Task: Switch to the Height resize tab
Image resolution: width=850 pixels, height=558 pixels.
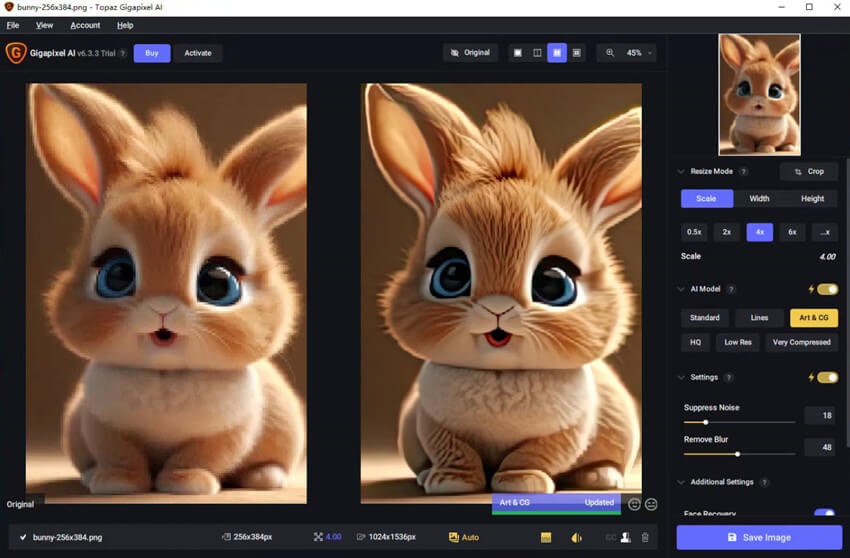Action: click(x=812, y=198)
